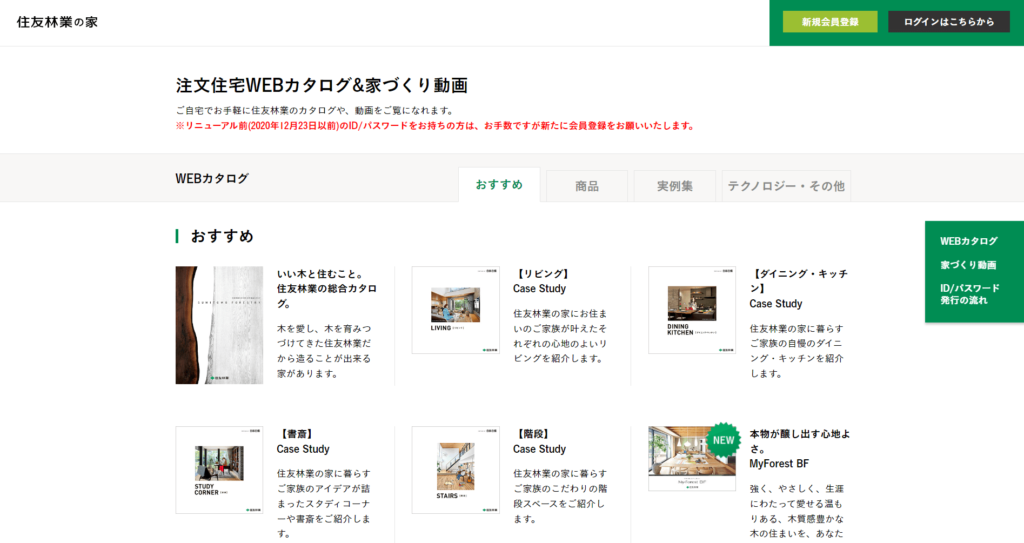Open the 総合カタログ wood cover thumbnail
The image size is (1024, 543).
point(219,325)
